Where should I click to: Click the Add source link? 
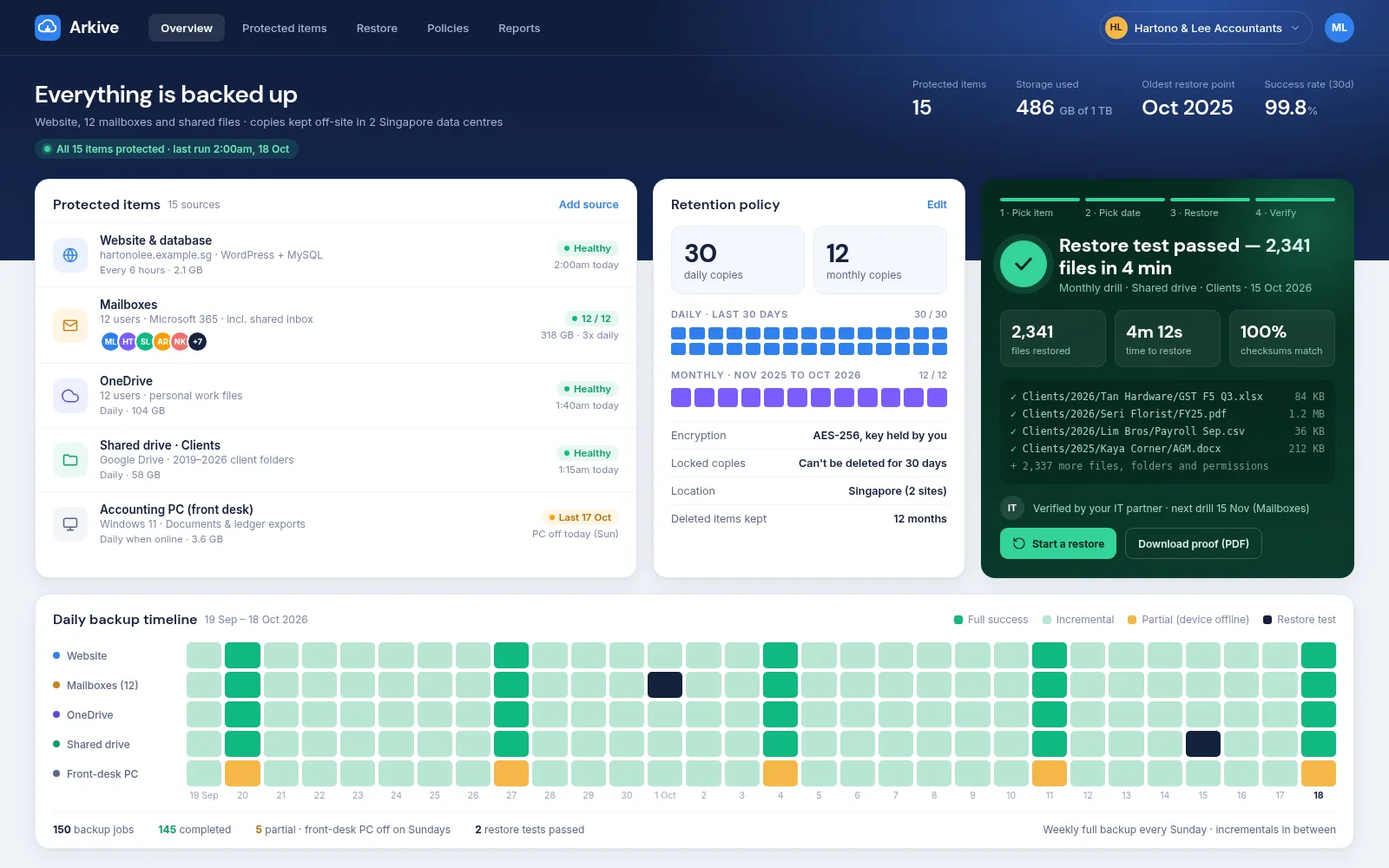(589, 205)
